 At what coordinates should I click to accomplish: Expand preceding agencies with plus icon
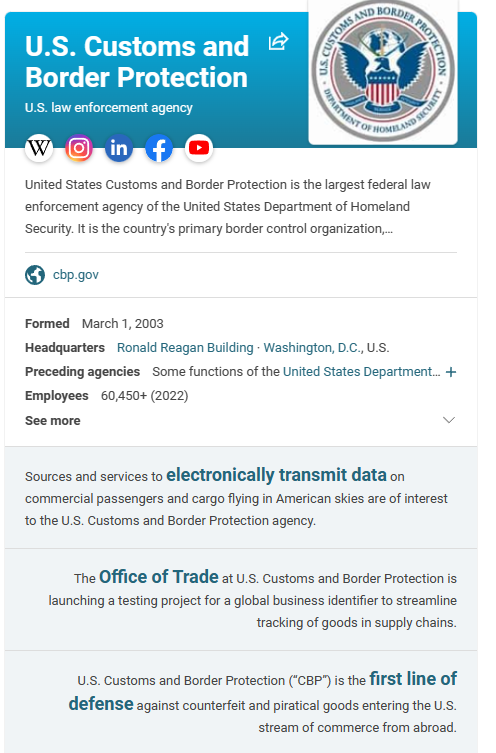pos(451,372)
